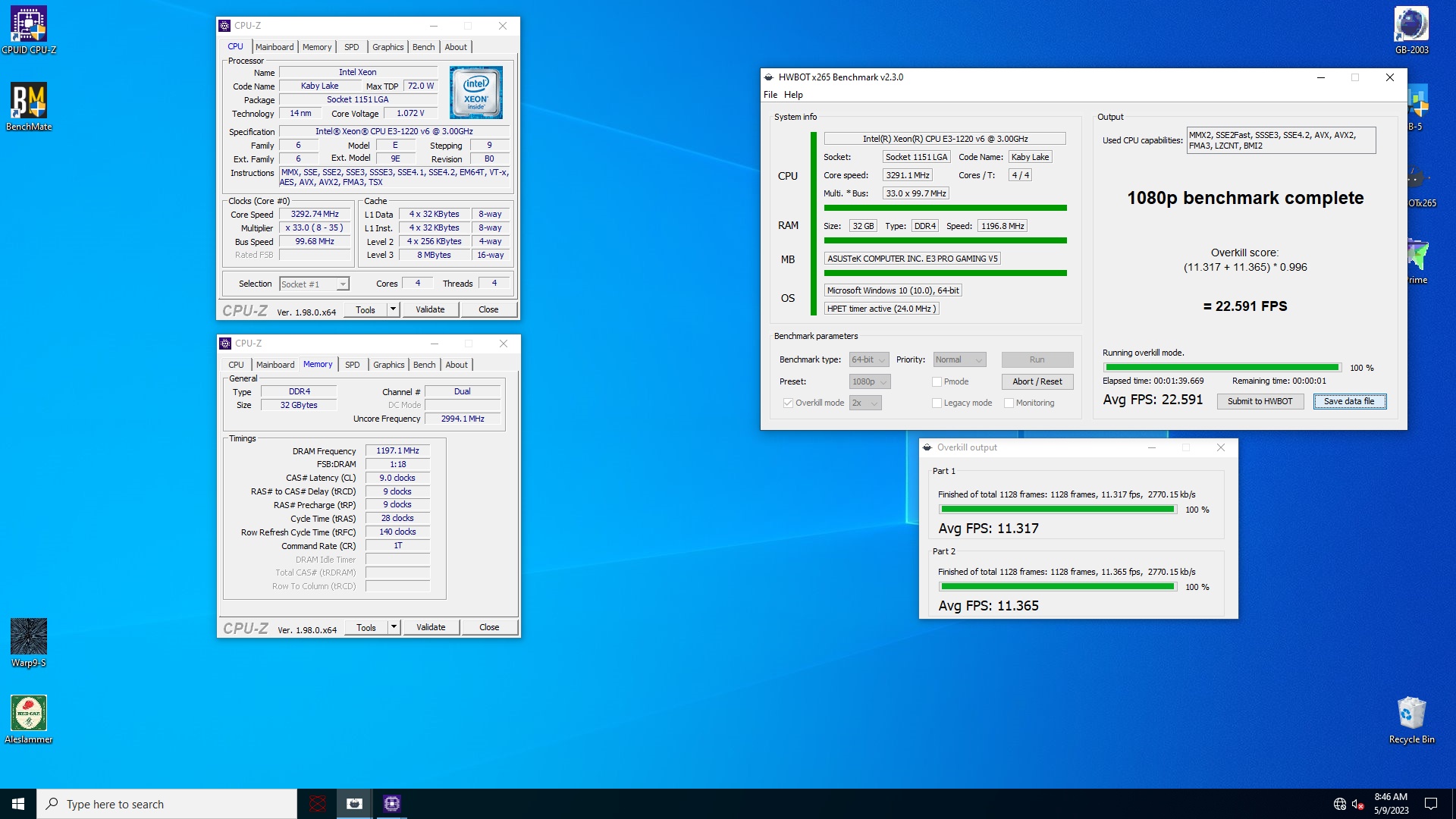Click the Type here to search box
Image resolution: width=1456 pixels, height=819 pixels.
pyautogui.click(x=167, y=804)
